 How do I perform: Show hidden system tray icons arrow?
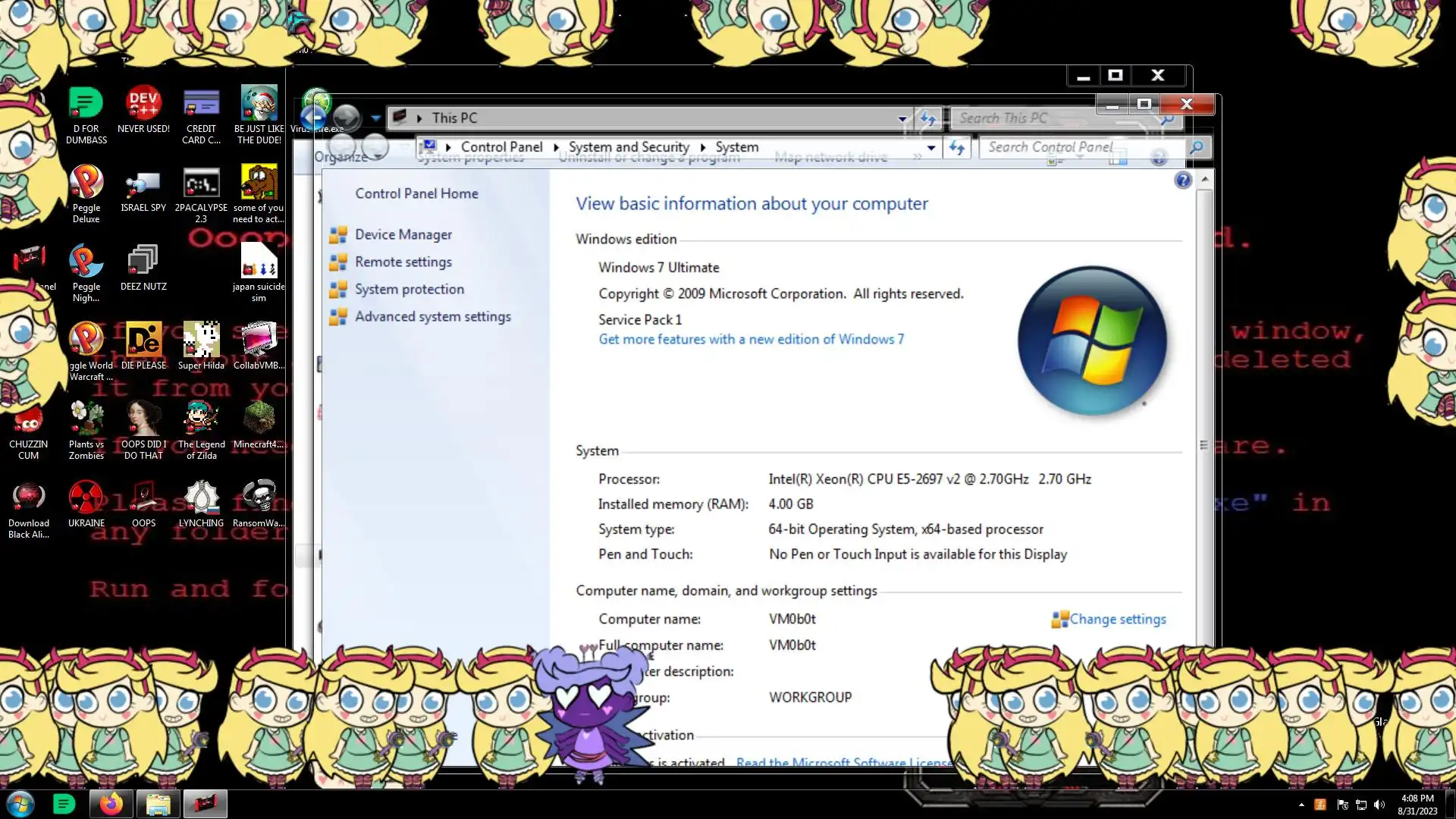1301,805
